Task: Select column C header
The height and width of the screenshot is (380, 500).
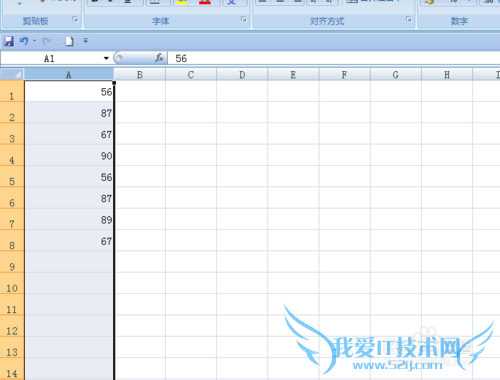Action: pyautogui.click(x=191, y=74)
